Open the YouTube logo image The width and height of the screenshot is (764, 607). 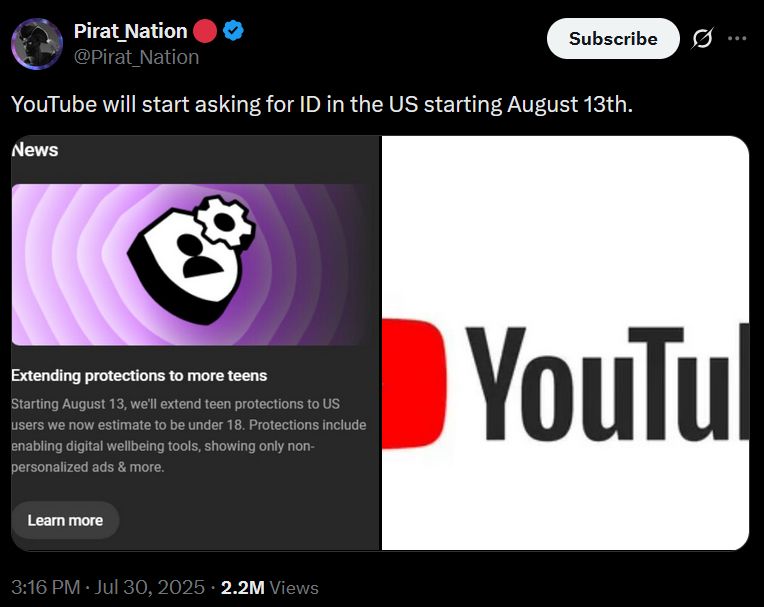click(x=565, y=343)
